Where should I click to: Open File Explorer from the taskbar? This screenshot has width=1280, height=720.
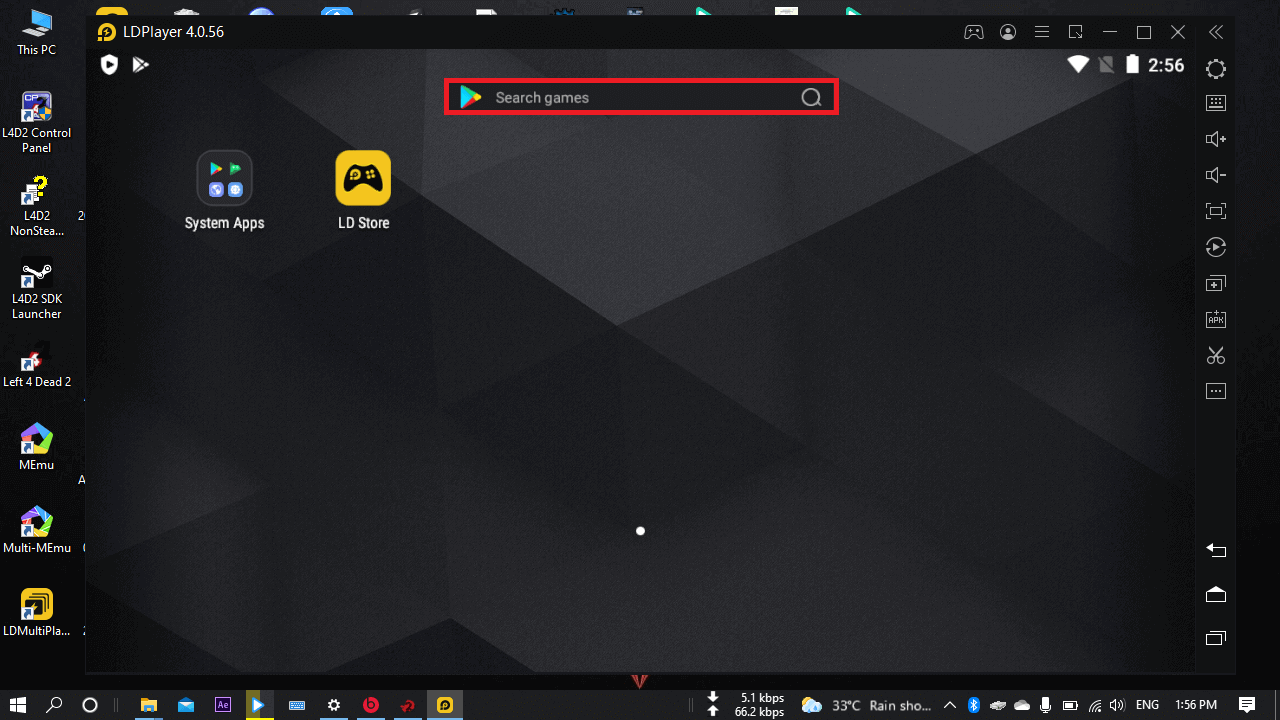click(x=149, y=705)
